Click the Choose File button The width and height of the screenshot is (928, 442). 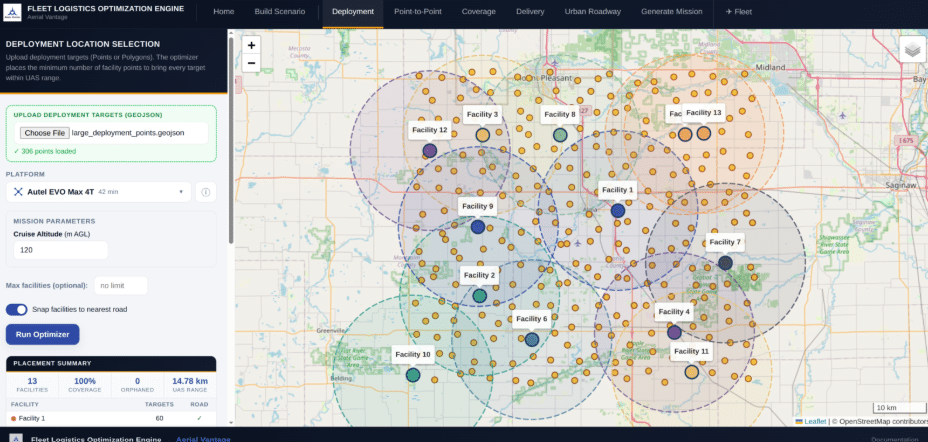tap(45, 132)
